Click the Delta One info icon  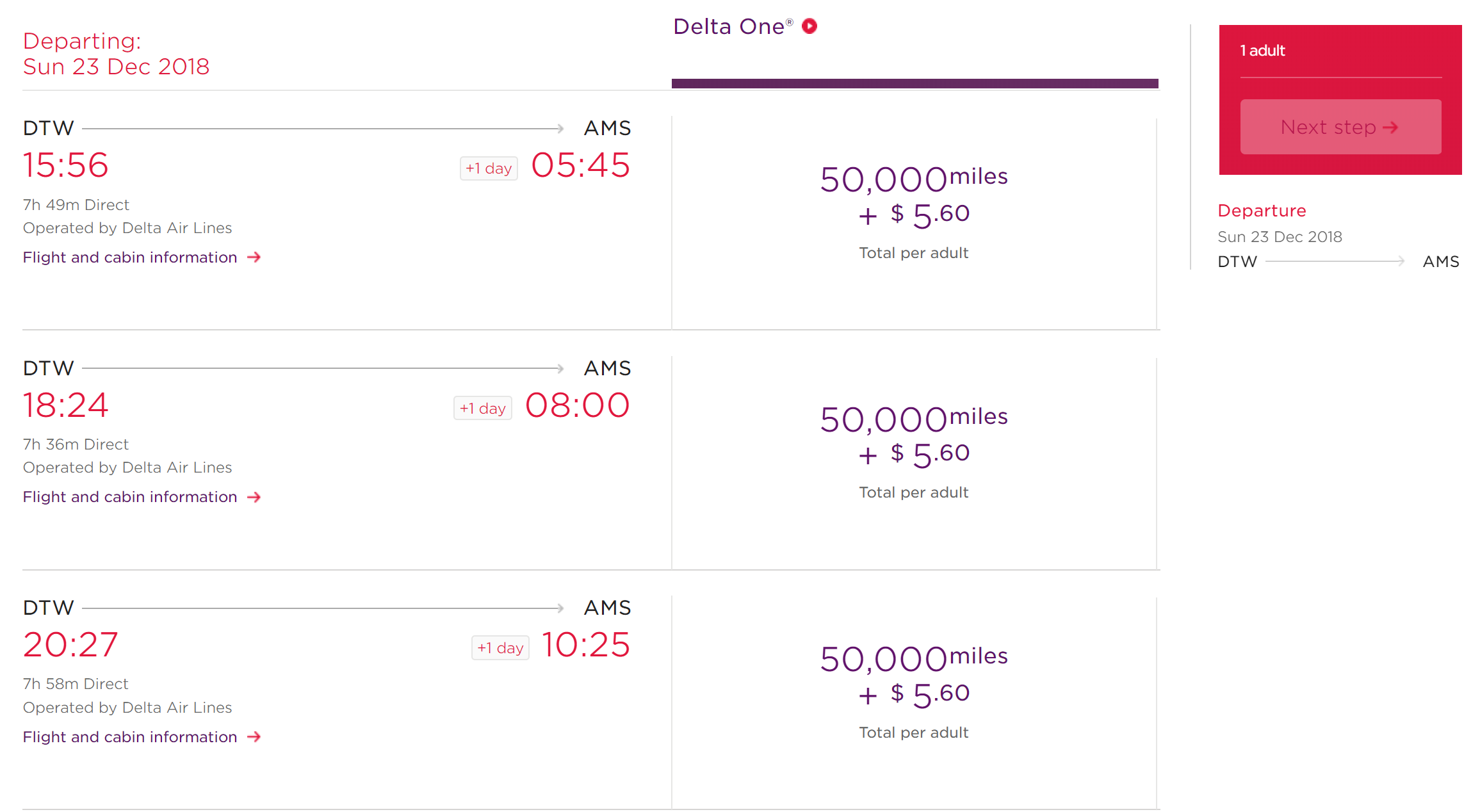pyautogui.click(x=809, y=26)
